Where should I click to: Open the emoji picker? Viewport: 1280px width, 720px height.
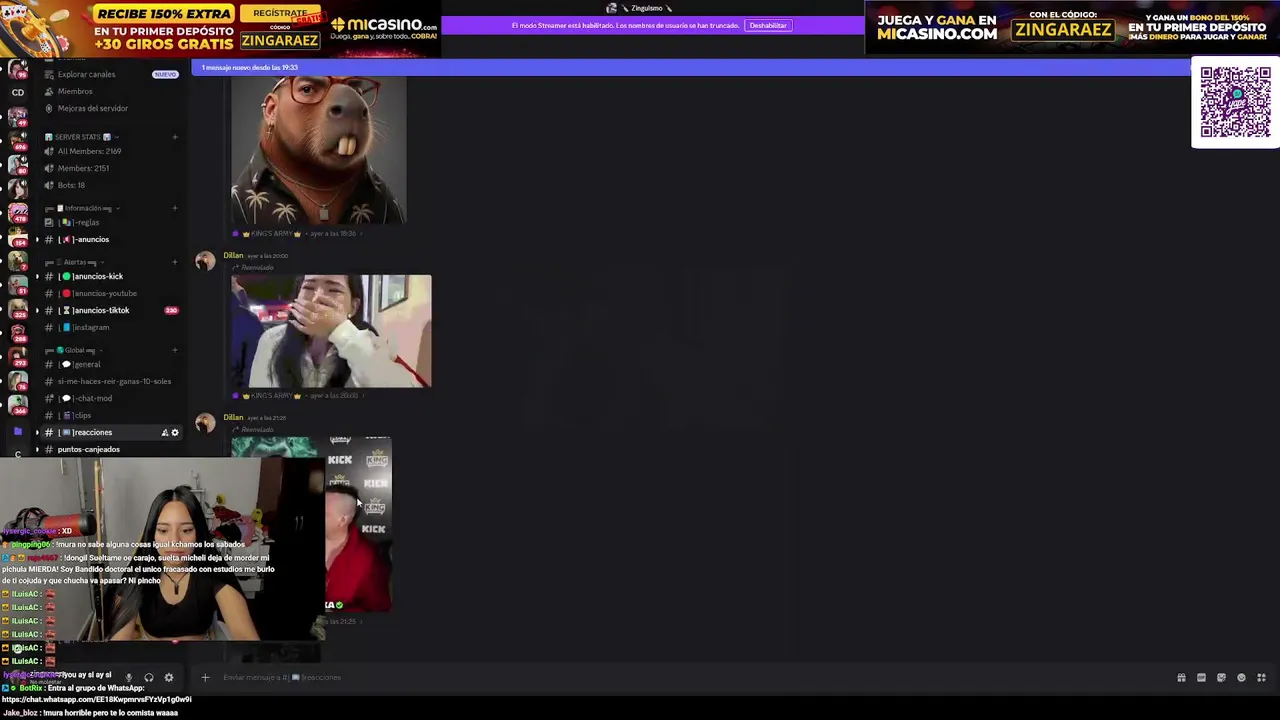[1241, 678]
